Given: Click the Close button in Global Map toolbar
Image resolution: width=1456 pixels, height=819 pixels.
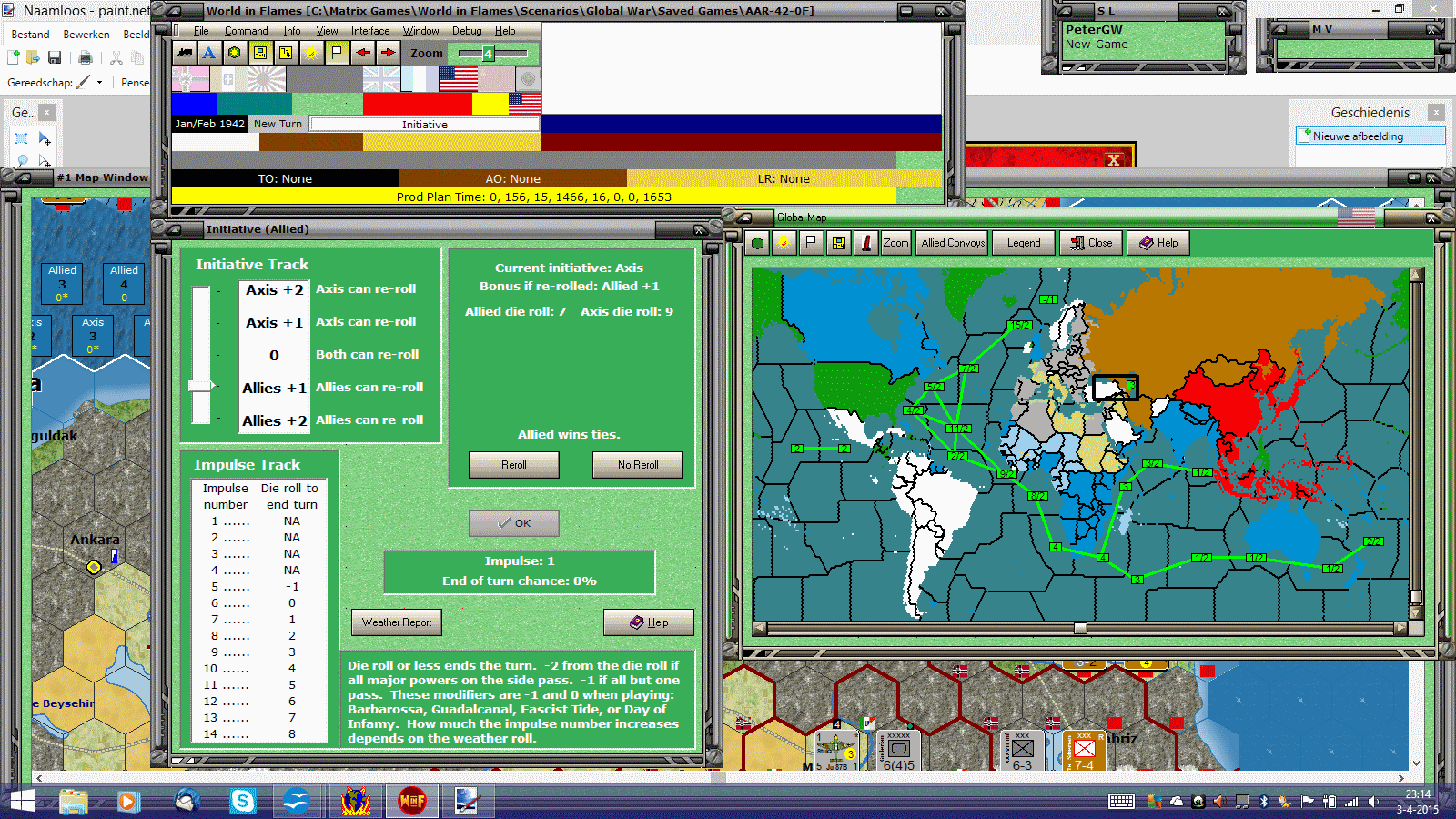Looking at the screenshot, I should coord(1091,243).
